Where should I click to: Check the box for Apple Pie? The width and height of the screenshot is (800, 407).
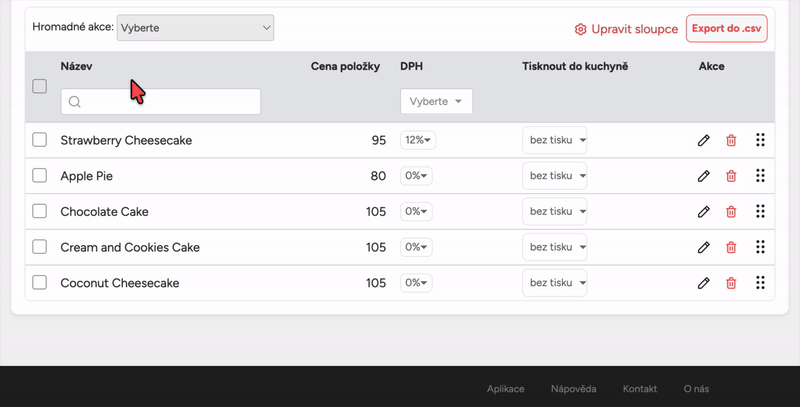click(x=40, y=176)
